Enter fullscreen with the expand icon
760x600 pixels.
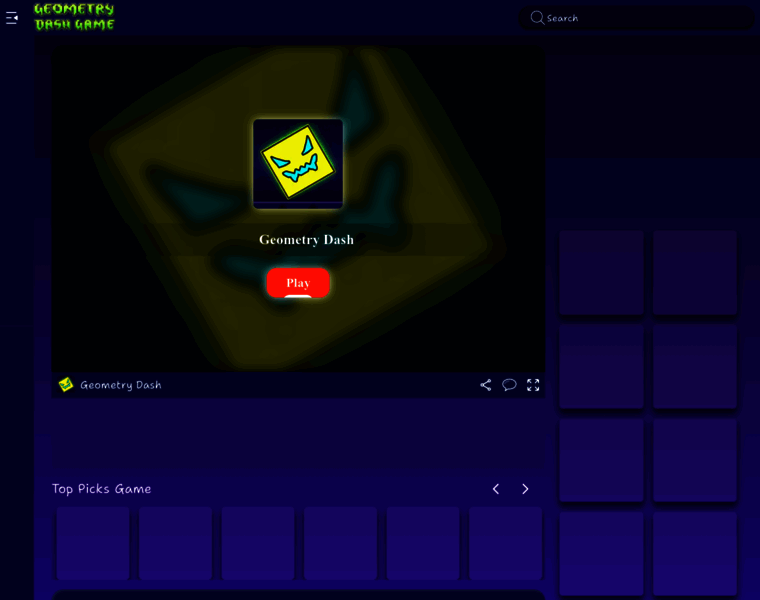click(x=533, y=385)
